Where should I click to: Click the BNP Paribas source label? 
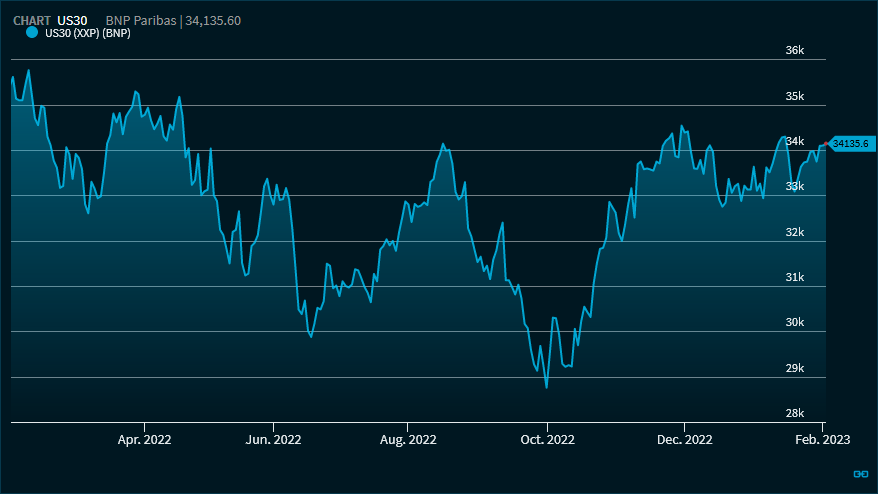pyautogui.click(x=140, y=20)
